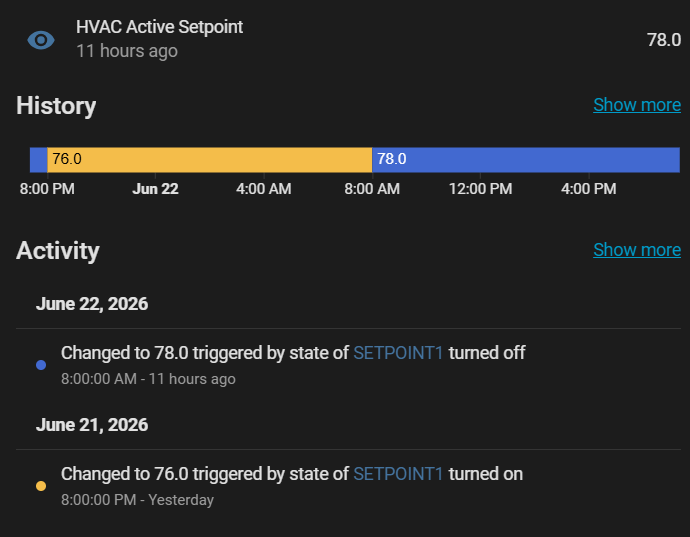The height and width of the screenshot is (537, 690).
Task: Click the Activity section heading
Action: pyautogui.click(x=58, y=251)
